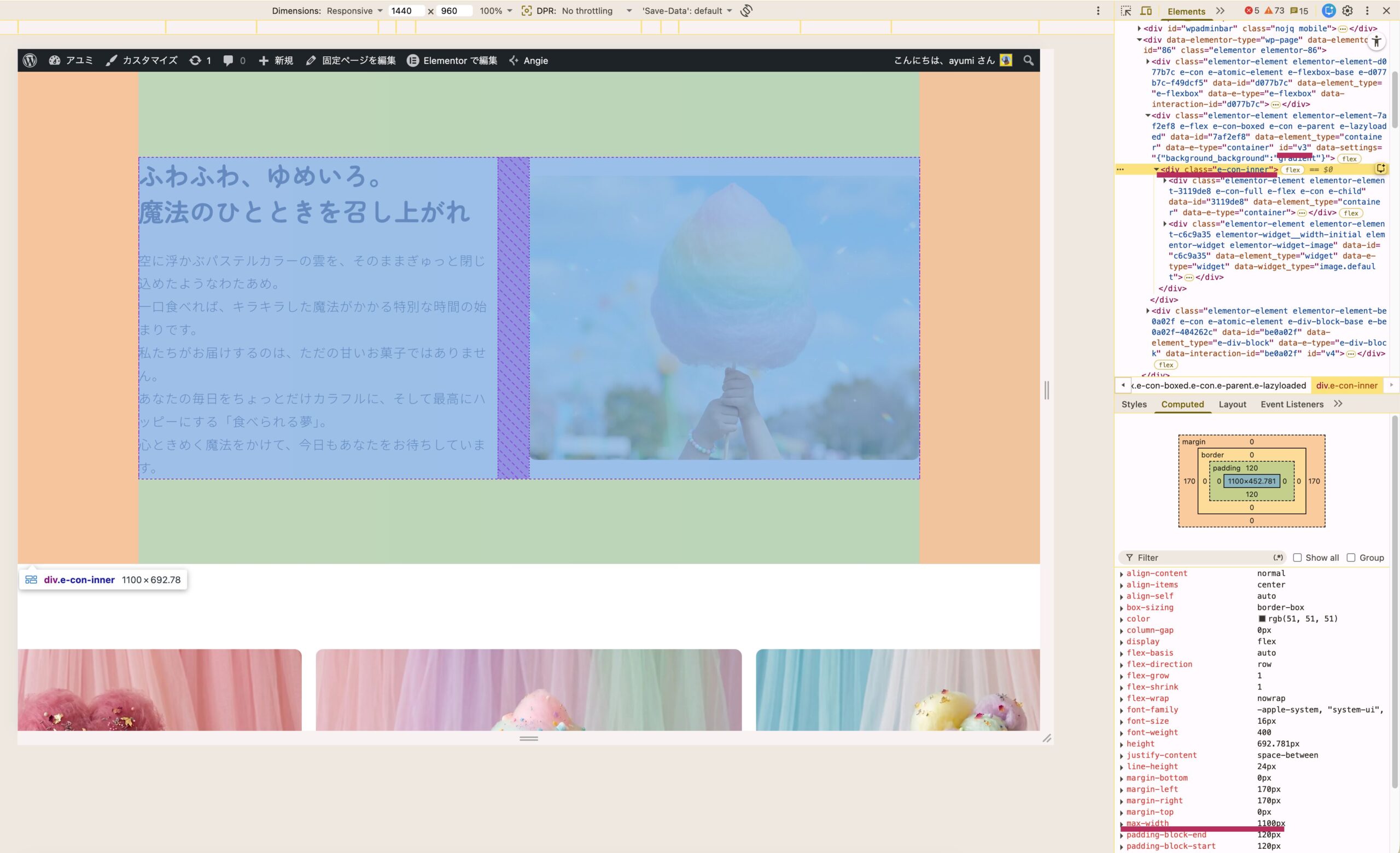Open the admin bar search magnifier
This screenshot has height=853, width=1400.
[1029, 60]
